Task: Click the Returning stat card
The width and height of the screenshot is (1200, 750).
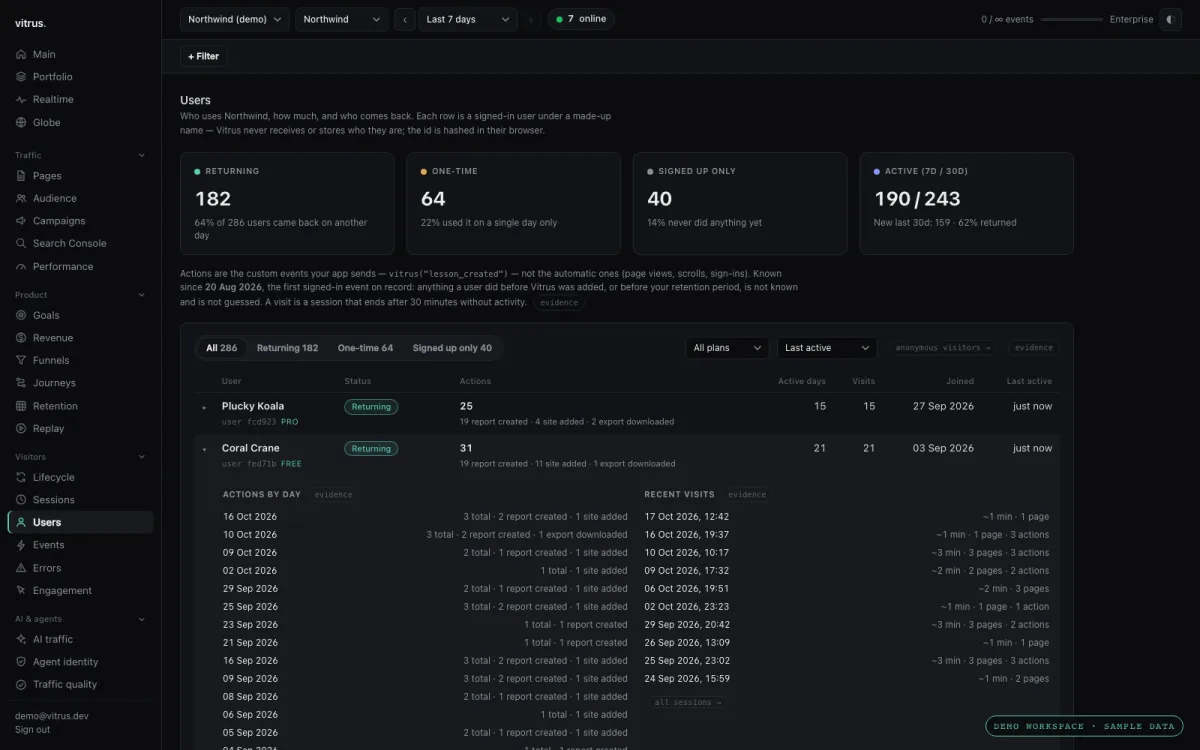Action: click(x=287, y=203)
